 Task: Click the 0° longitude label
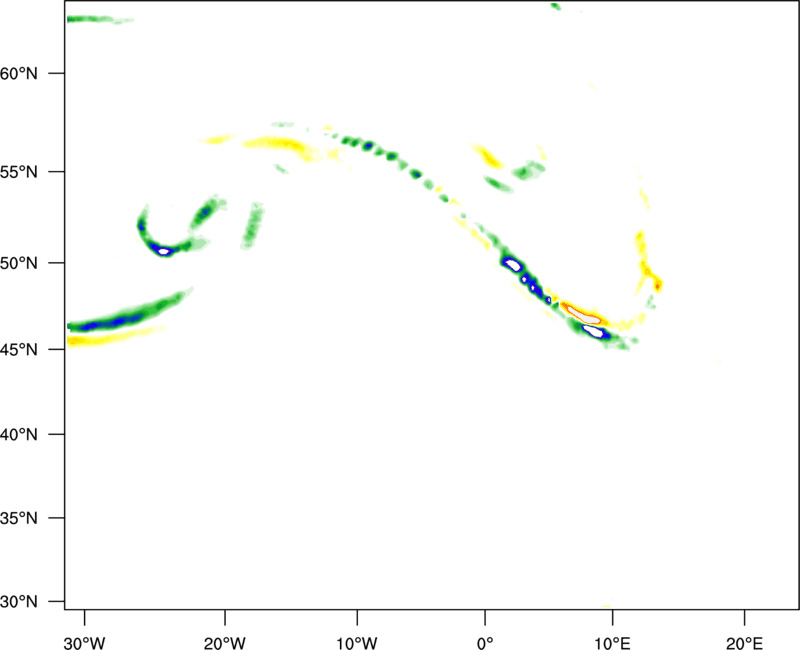coord(485,643)
